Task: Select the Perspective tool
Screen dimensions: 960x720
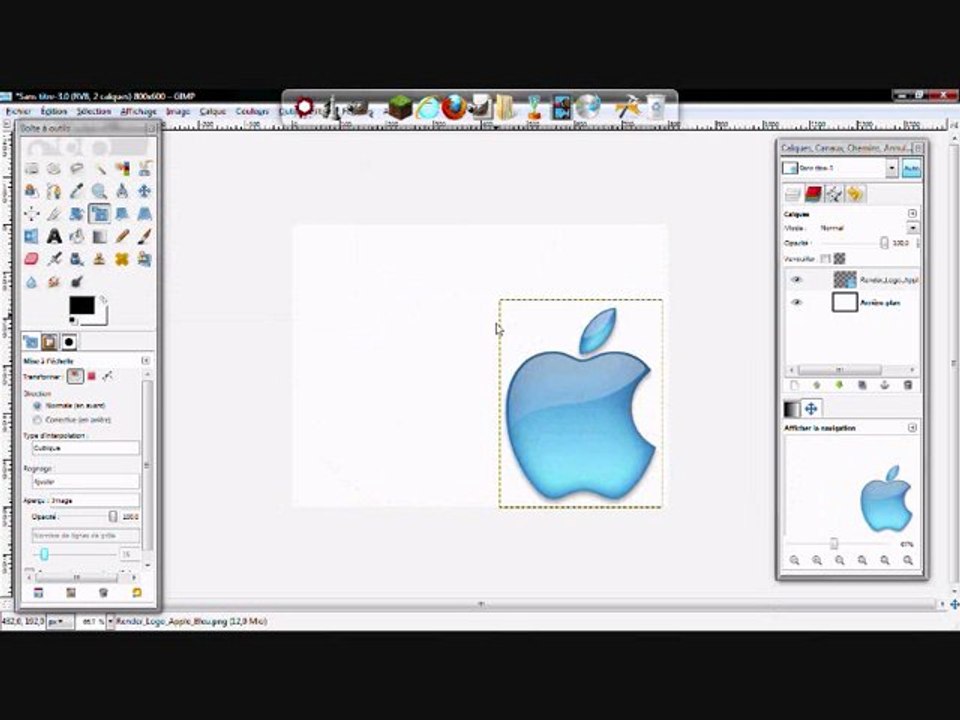Action: (144, 214)
